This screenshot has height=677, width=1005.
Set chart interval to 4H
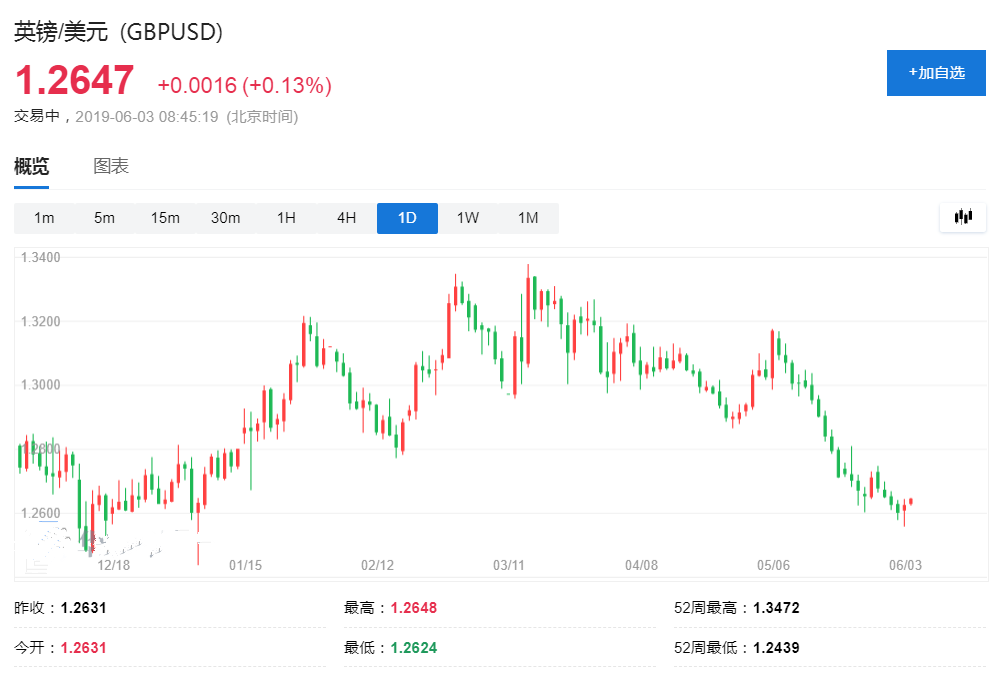pos(346,218)
